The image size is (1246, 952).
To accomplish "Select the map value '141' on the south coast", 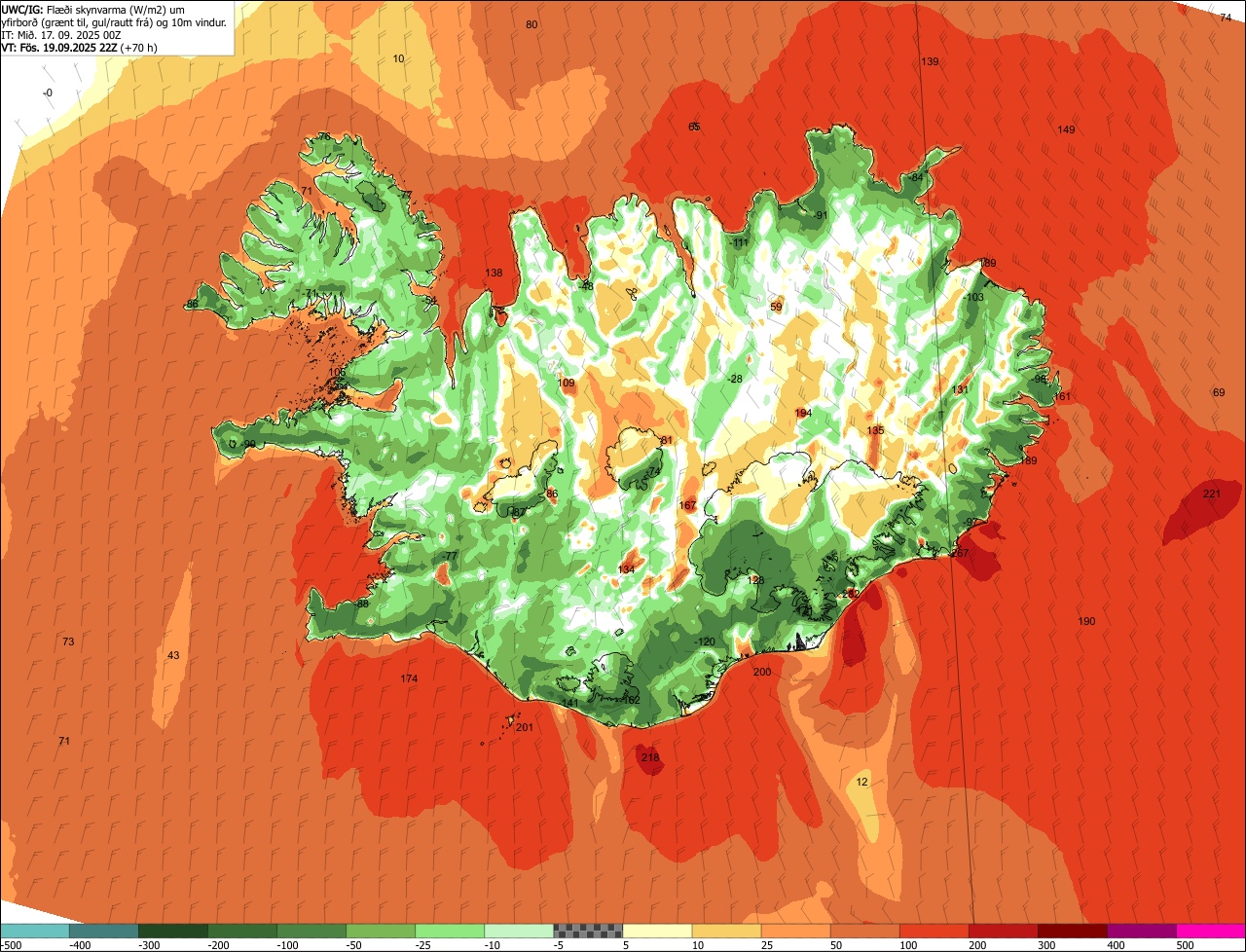I will tap(570, 703).
